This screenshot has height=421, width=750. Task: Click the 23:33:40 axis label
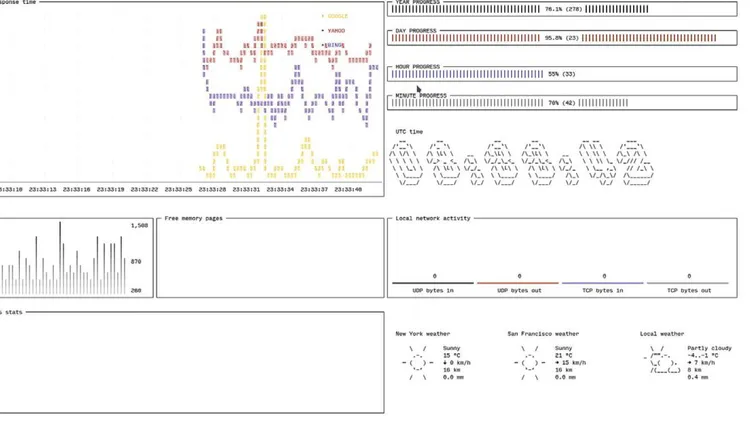pos(348,189)
